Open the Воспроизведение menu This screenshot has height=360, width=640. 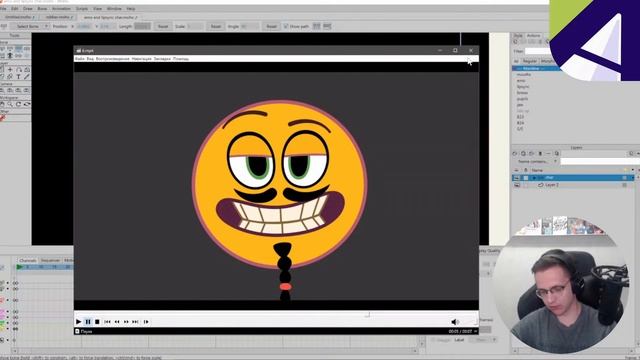[112, 59]
